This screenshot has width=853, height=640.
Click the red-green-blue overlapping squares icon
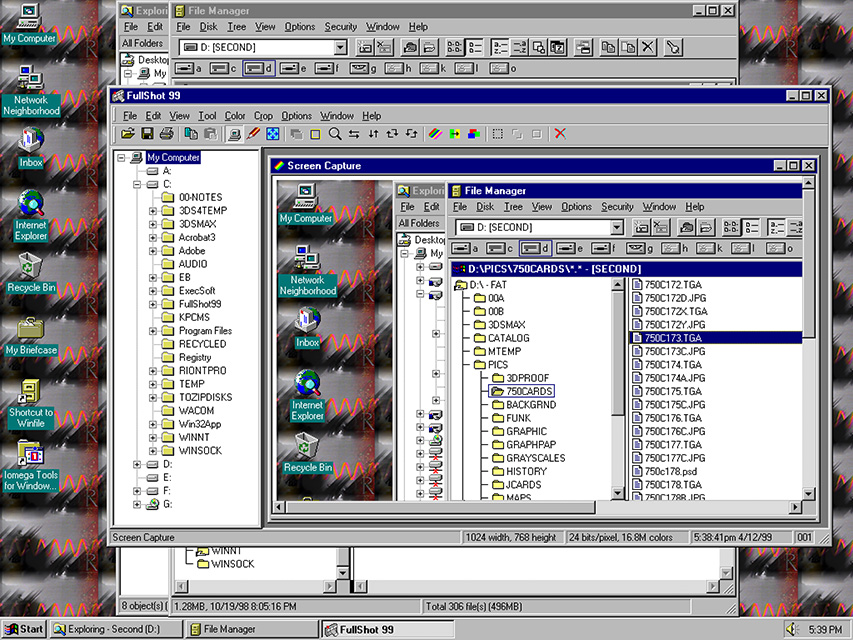(474, 134)
